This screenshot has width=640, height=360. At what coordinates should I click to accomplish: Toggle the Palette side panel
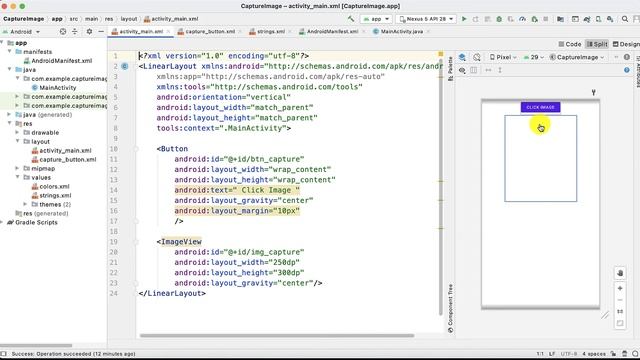point(450,69)
